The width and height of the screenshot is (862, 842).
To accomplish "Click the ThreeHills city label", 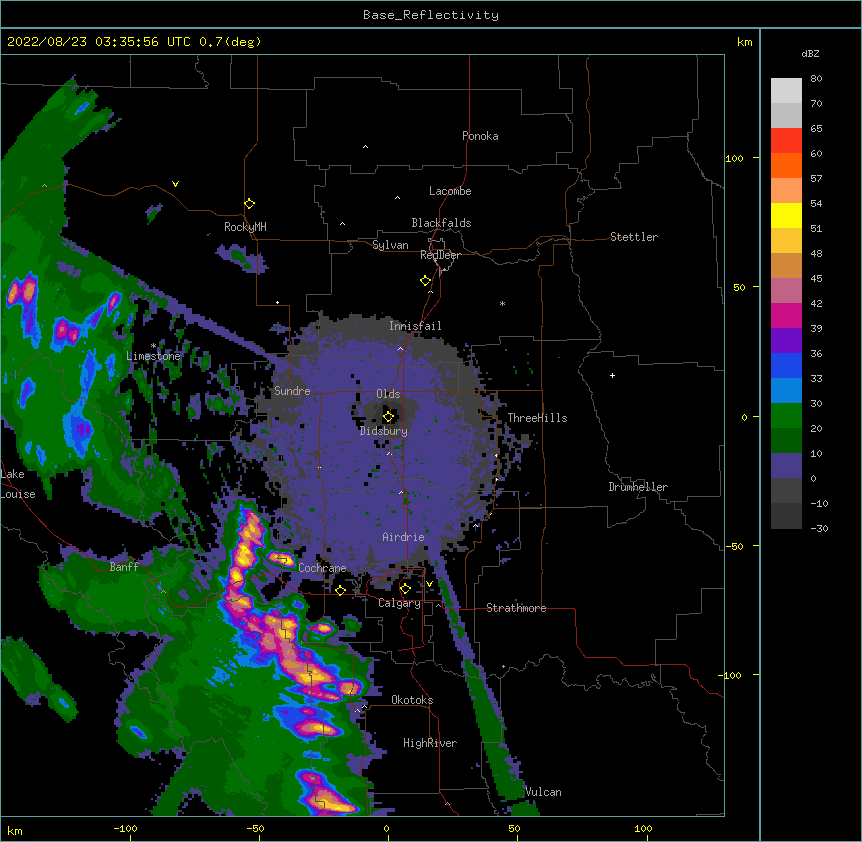I will (537, 418).
